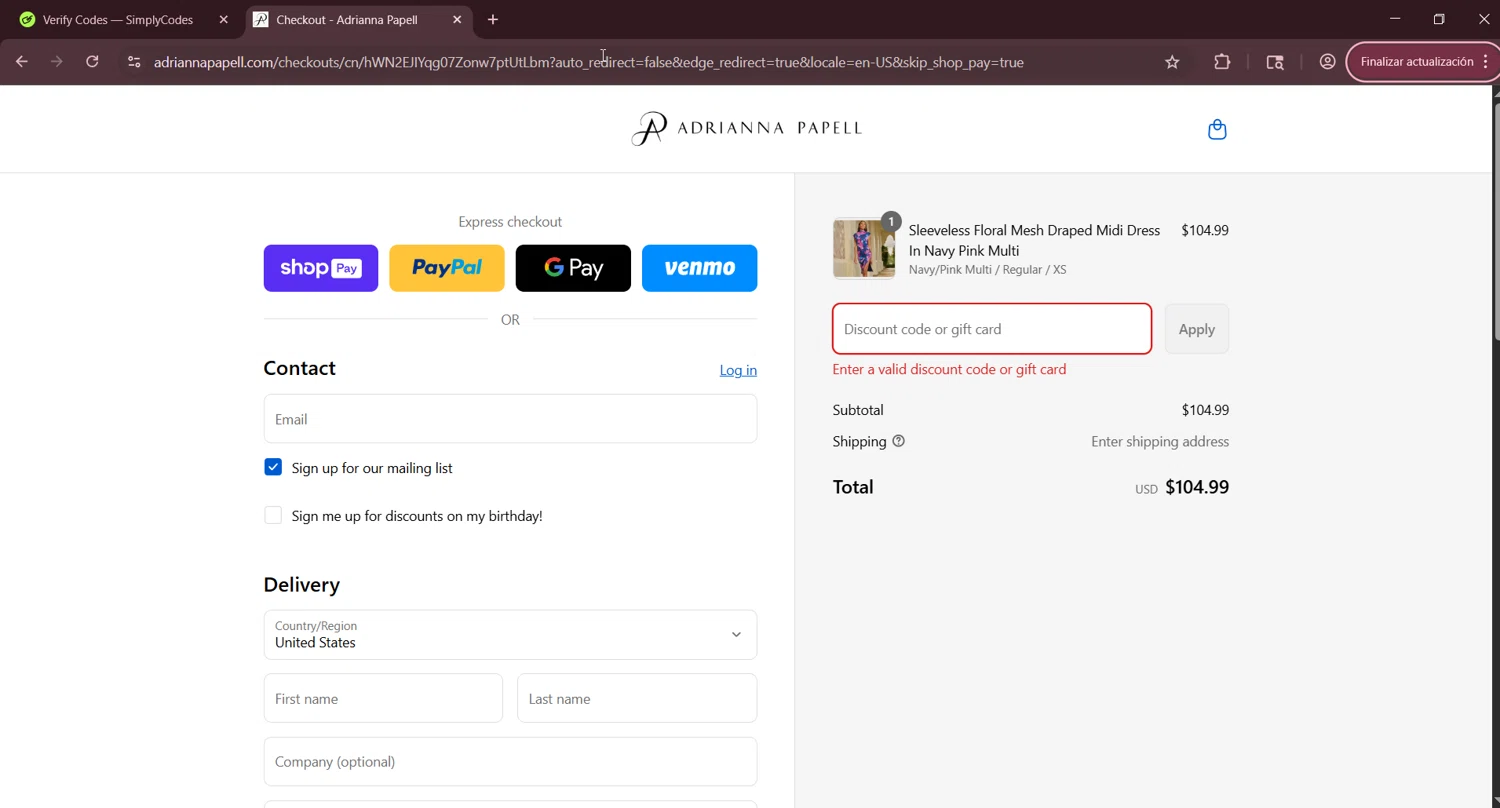
Task: Click the Adrianna Papell logo
Action: (746, 128)
